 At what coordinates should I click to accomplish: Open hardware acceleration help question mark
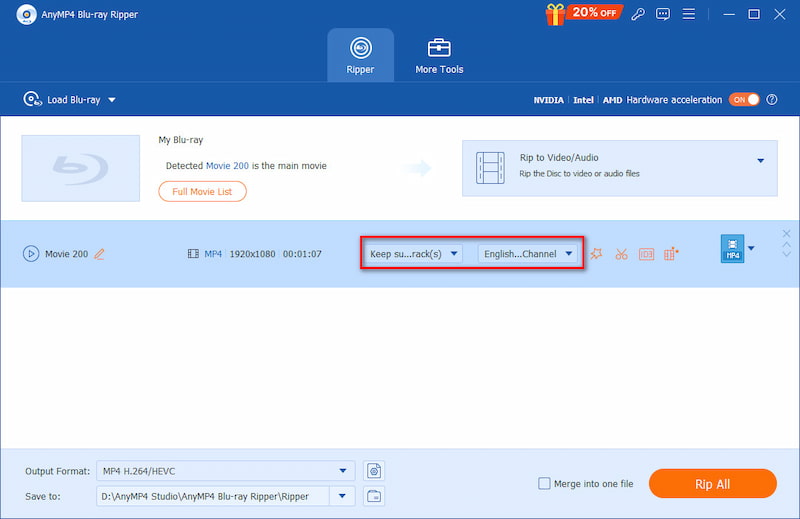tap(772, 100)
